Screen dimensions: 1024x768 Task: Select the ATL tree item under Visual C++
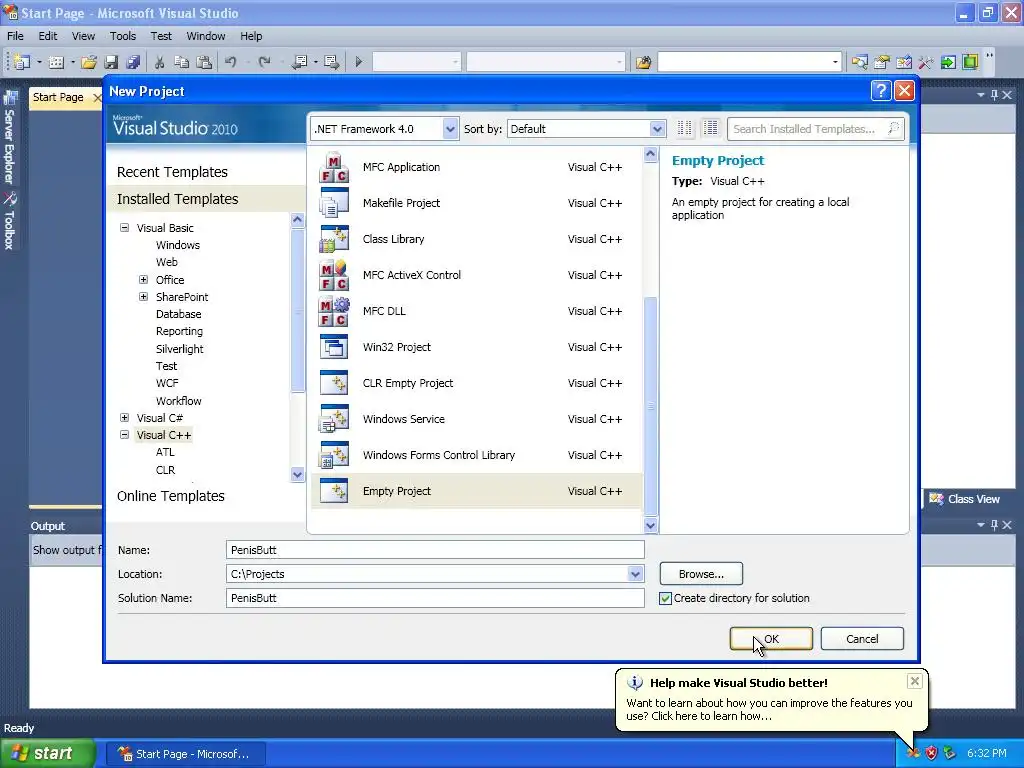pyautogui.click(x=165, y=452)
